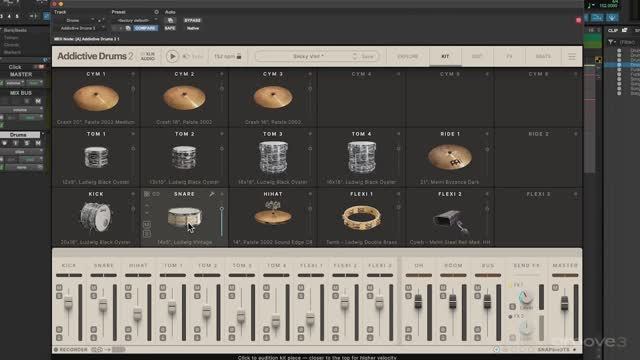Open the KICK slot menu arrow
640x360 pixels.
[x=133, y=194]
